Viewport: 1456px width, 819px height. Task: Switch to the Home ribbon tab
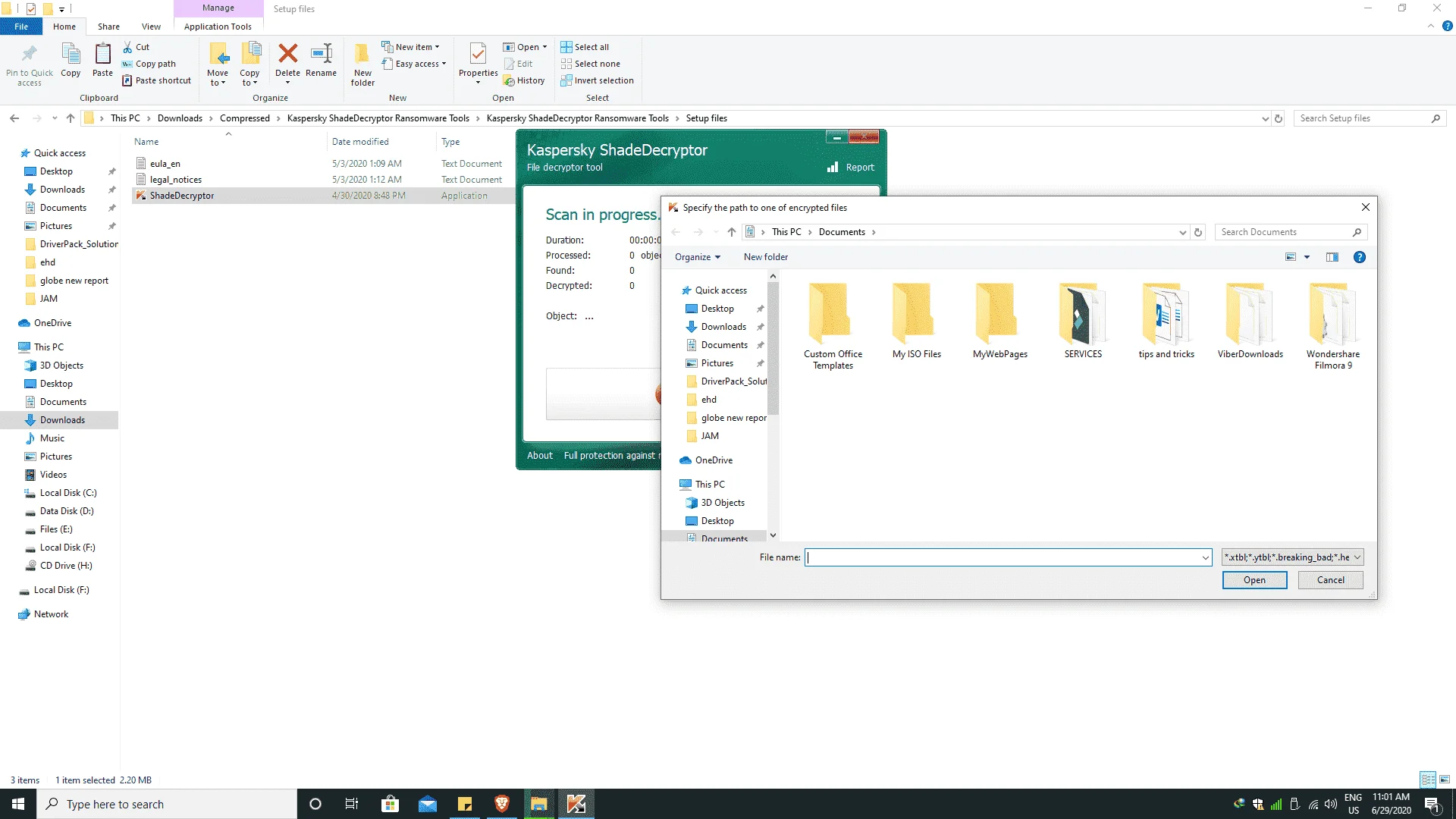coord(64,27)
